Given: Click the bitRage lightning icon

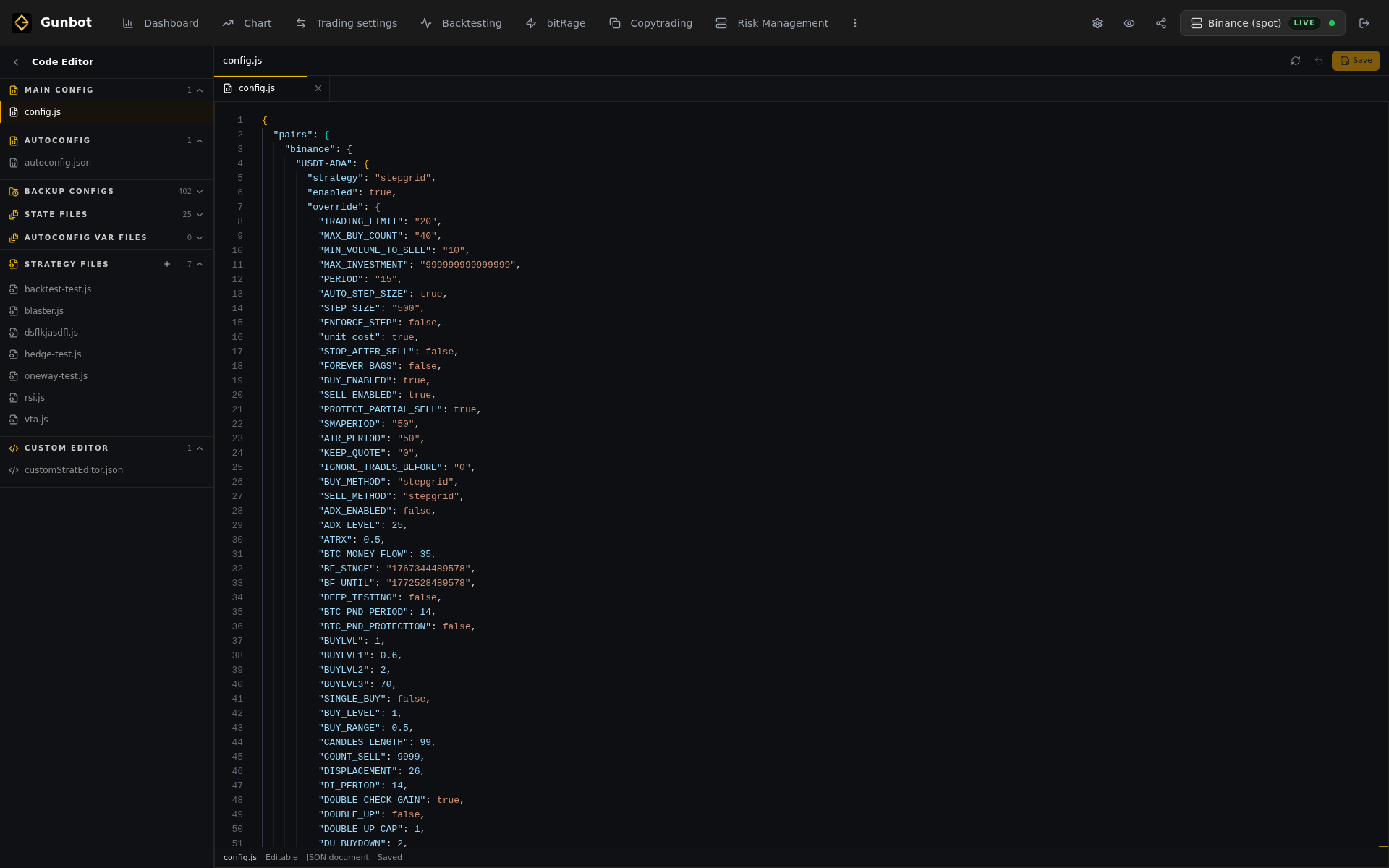Looking at the screenshot, I should pyautogui.click(x=531, y=23).
